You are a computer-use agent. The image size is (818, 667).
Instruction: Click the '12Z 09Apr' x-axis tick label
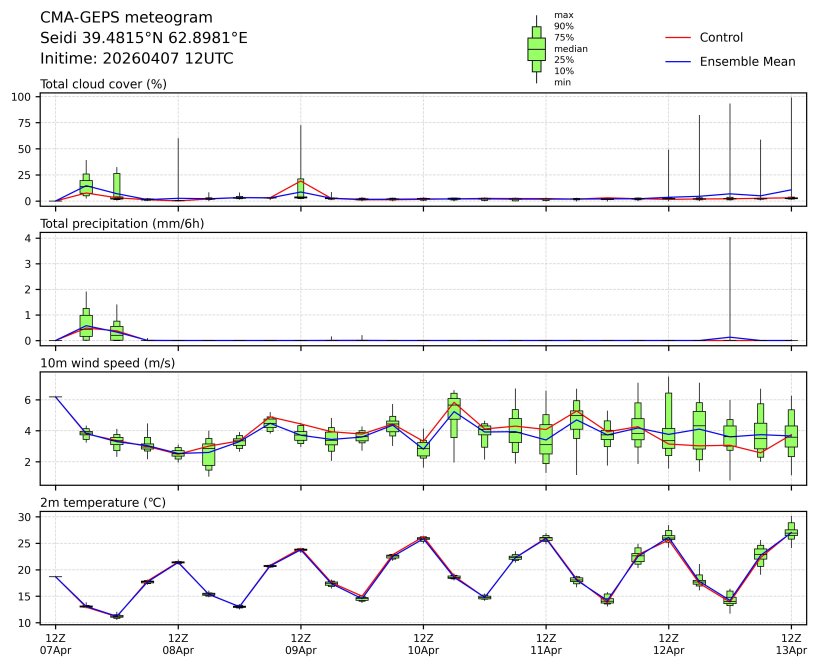click(x=300, y=643)
